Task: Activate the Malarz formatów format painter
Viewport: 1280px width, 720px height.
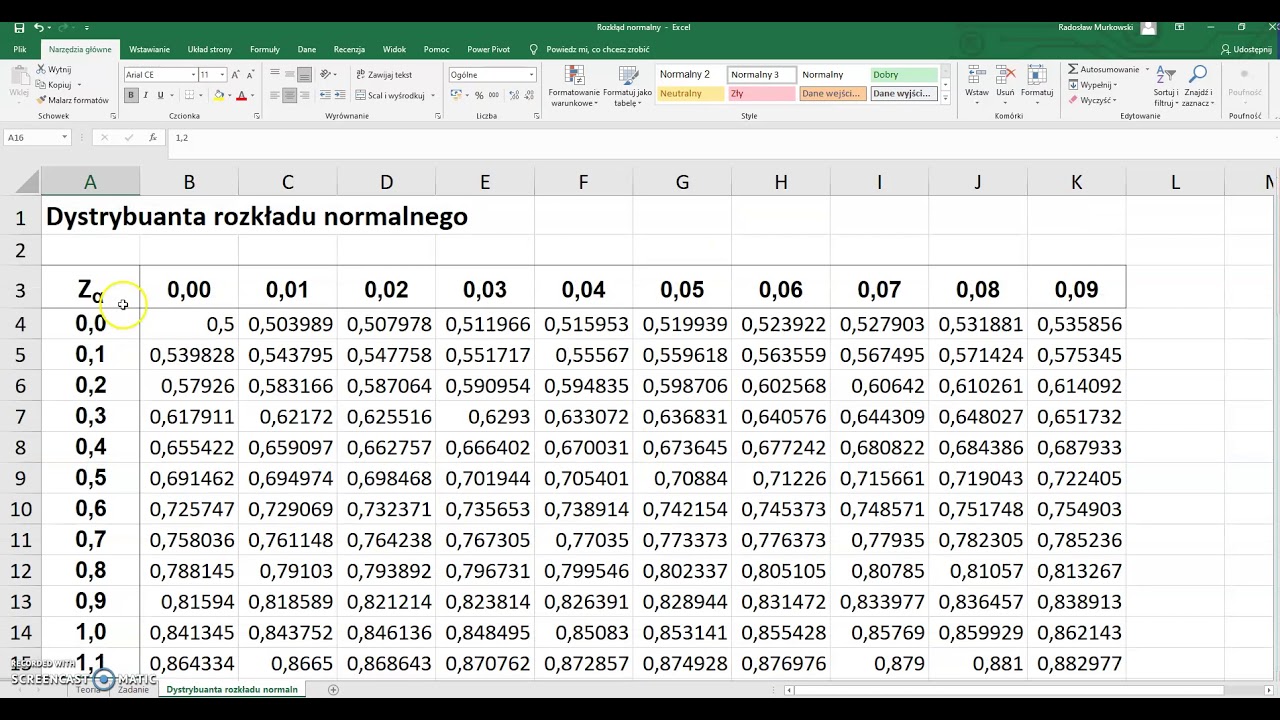Action: [72, 100]
